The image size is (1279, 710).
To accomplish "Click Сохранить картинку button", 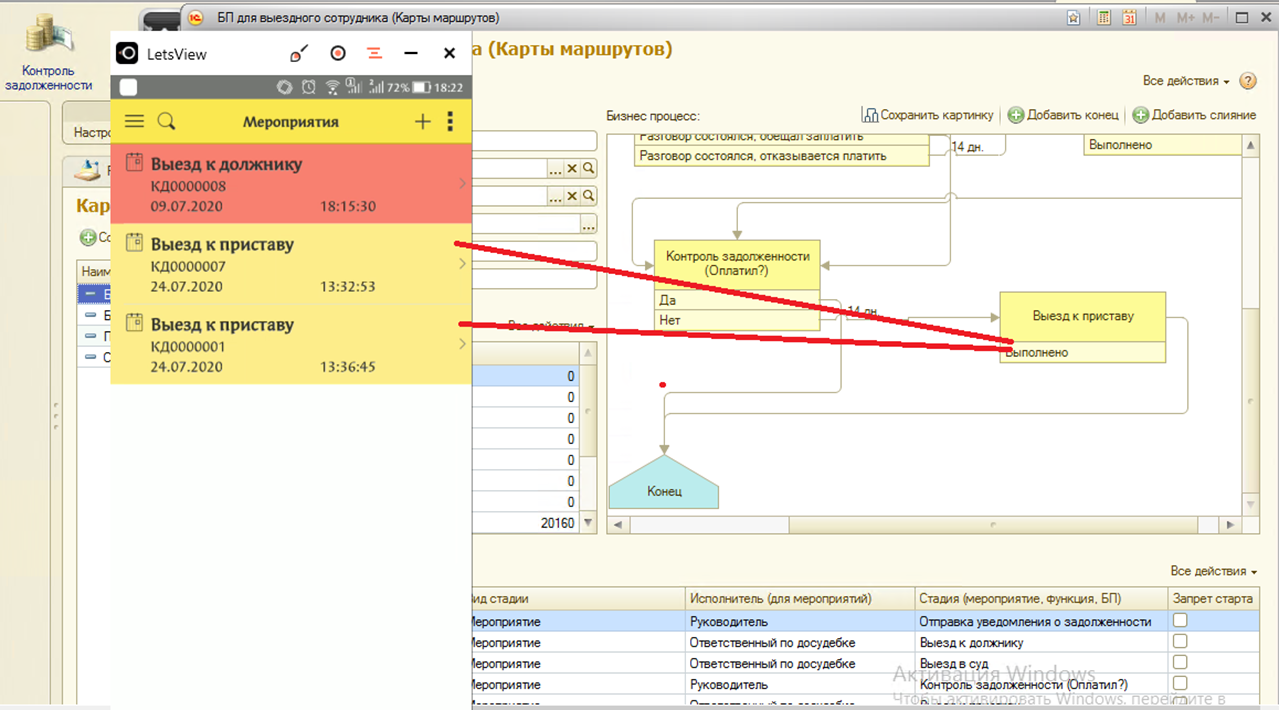I will pyautogui.click(x=929, y=115).
